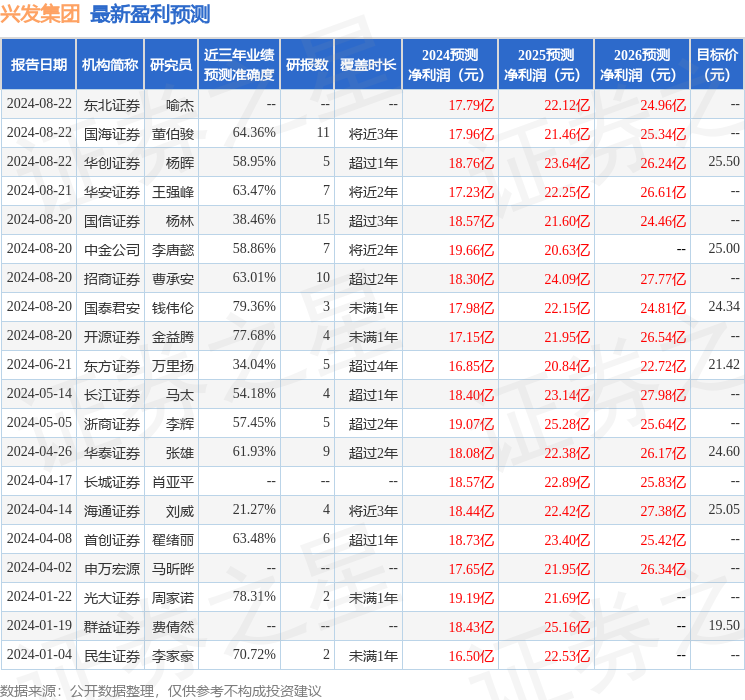
Task: Click the 2024-01-04 report date
Action: pos(39,654)
